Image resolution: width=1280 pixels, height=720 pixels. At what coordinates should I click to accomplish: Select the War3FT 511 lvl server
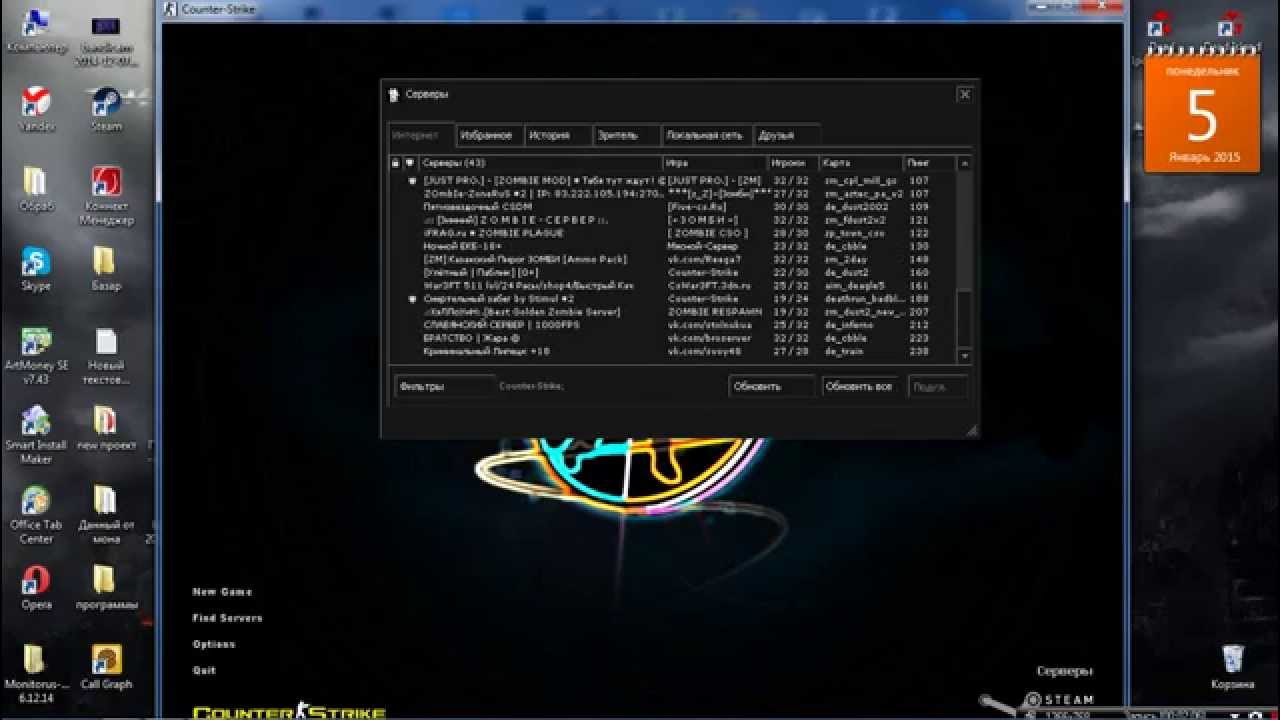point(672,286)
